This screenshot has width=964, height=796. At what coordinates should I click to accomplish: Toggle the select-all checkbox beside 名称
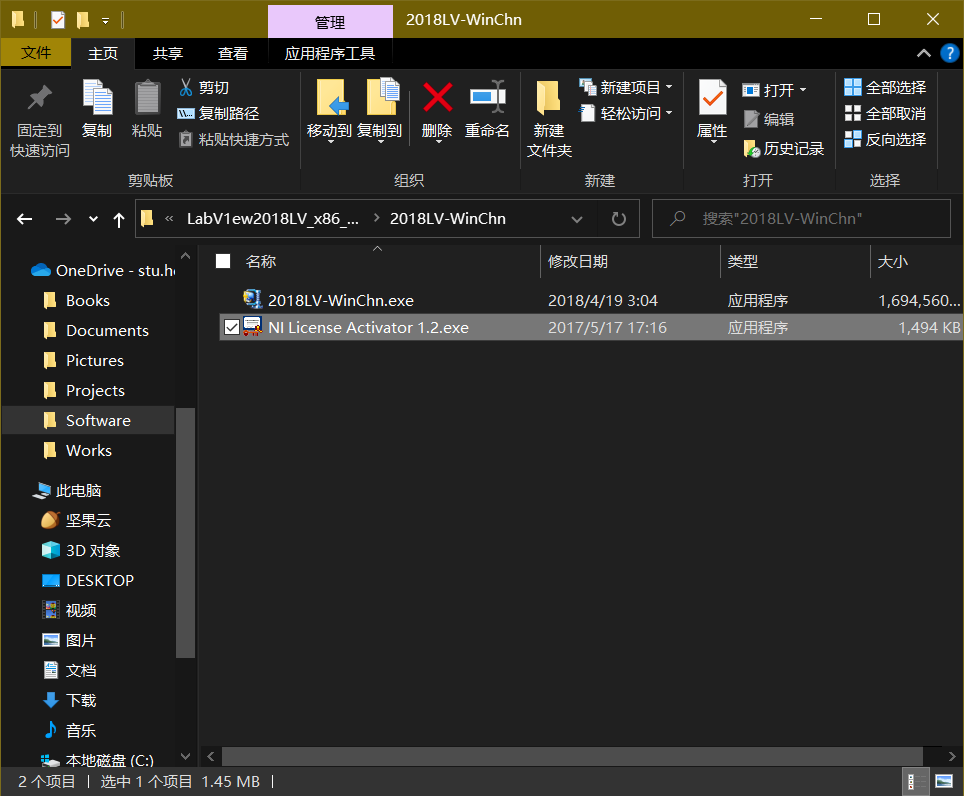223,261
